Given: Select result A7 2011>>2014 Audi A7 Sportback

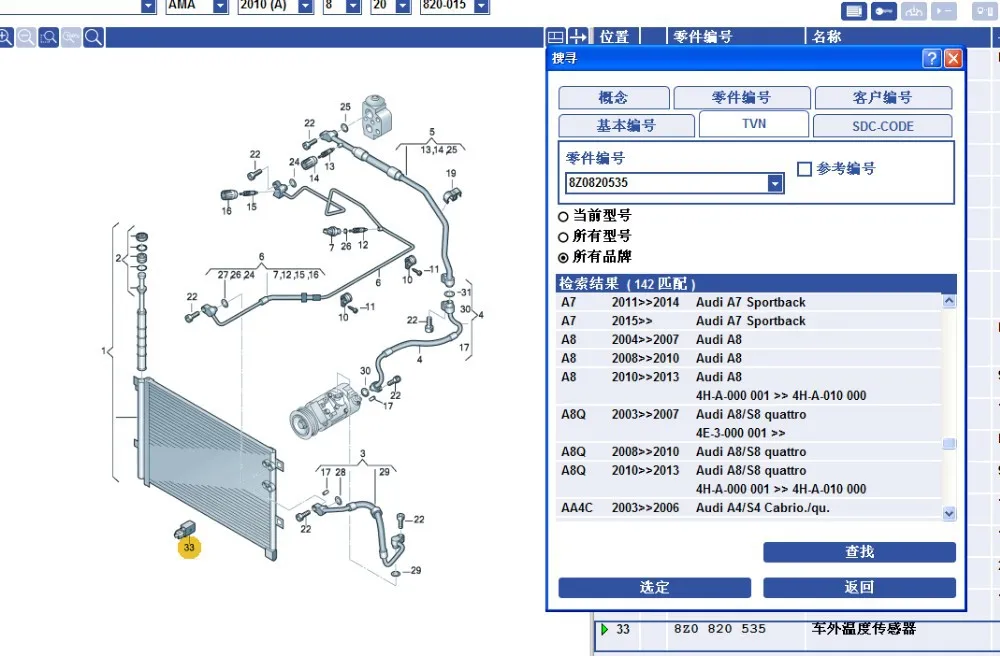Looking at the screenshot, I should pos(748,302).
